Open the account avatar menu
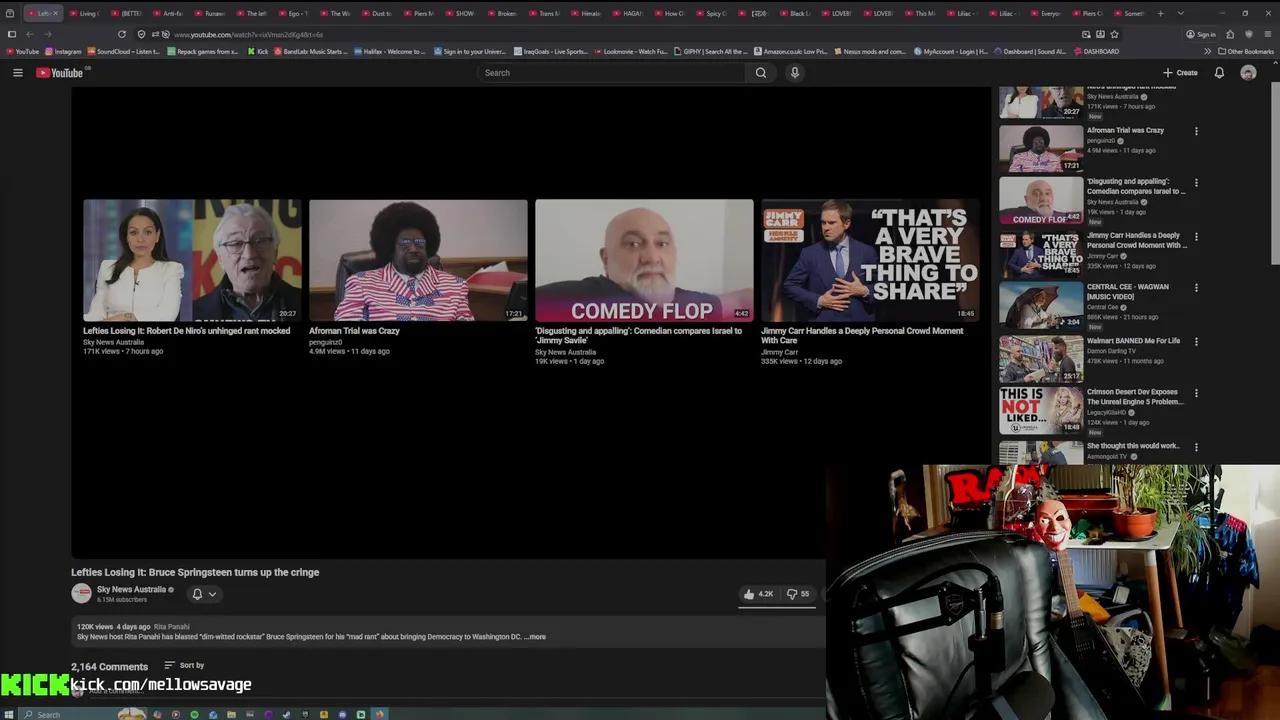Screen dimensions: 1280x720 point(1248,72)
